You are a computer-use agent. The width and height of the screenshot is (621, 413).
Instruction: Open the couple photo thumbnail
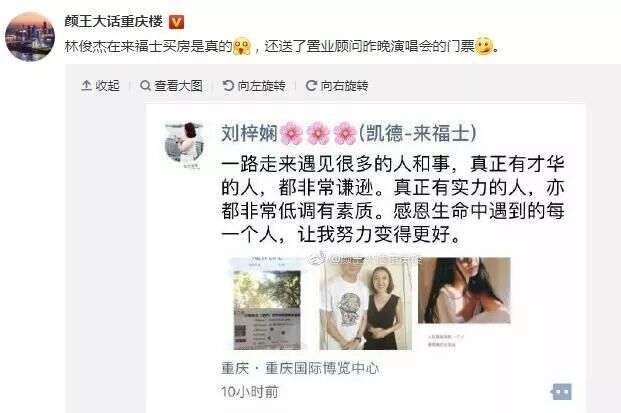(366, 303)
